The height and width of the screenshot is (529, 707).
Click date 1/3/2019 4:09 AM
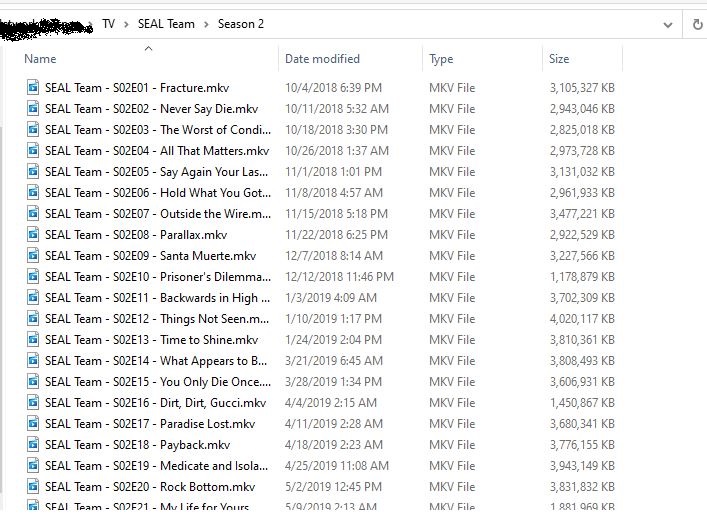point(331,298)
